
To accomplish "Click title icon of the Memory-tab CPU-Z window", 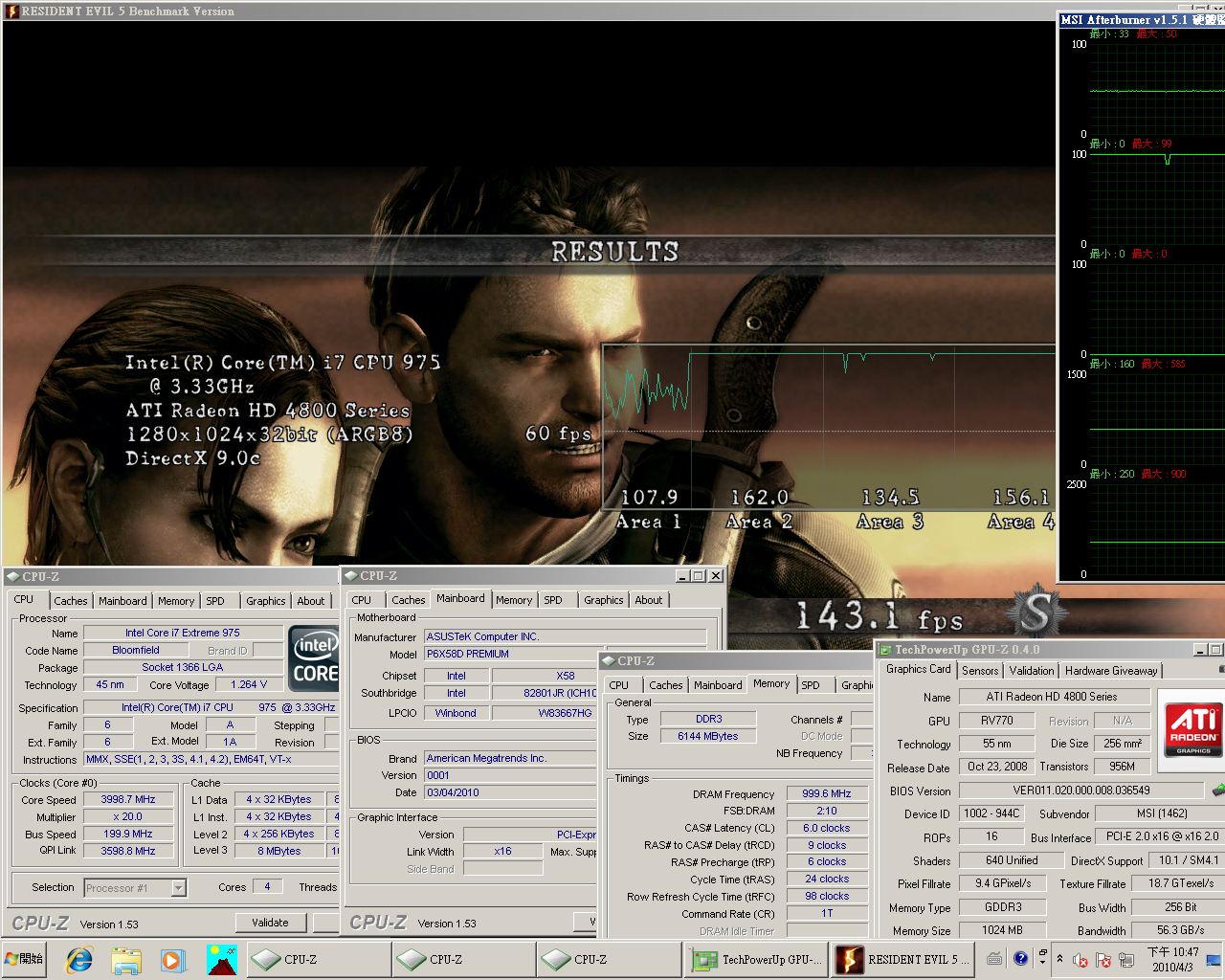I will (608, 661).
